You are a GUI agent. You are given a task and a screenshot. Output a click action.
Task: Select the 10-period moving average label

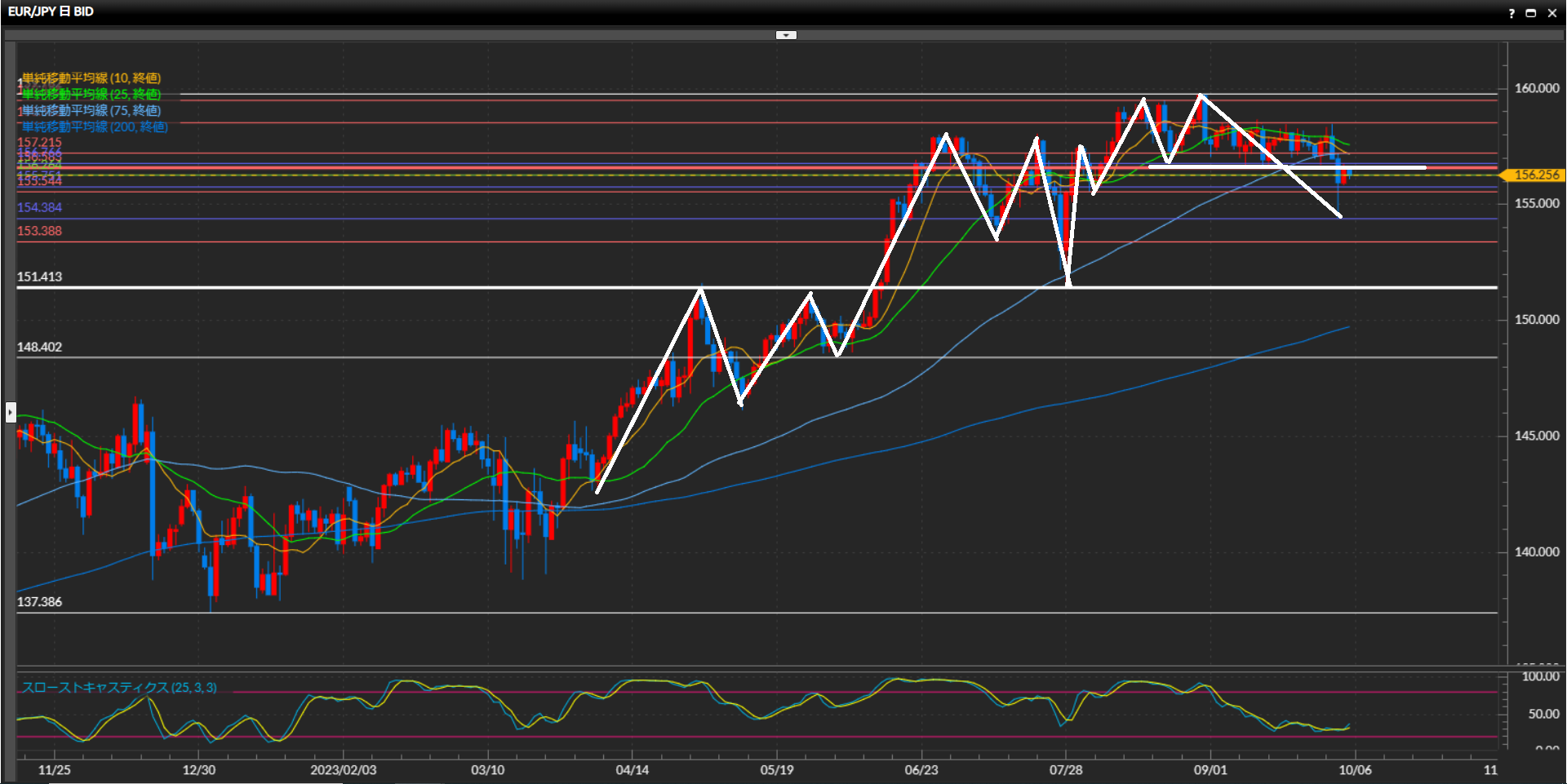91,78
